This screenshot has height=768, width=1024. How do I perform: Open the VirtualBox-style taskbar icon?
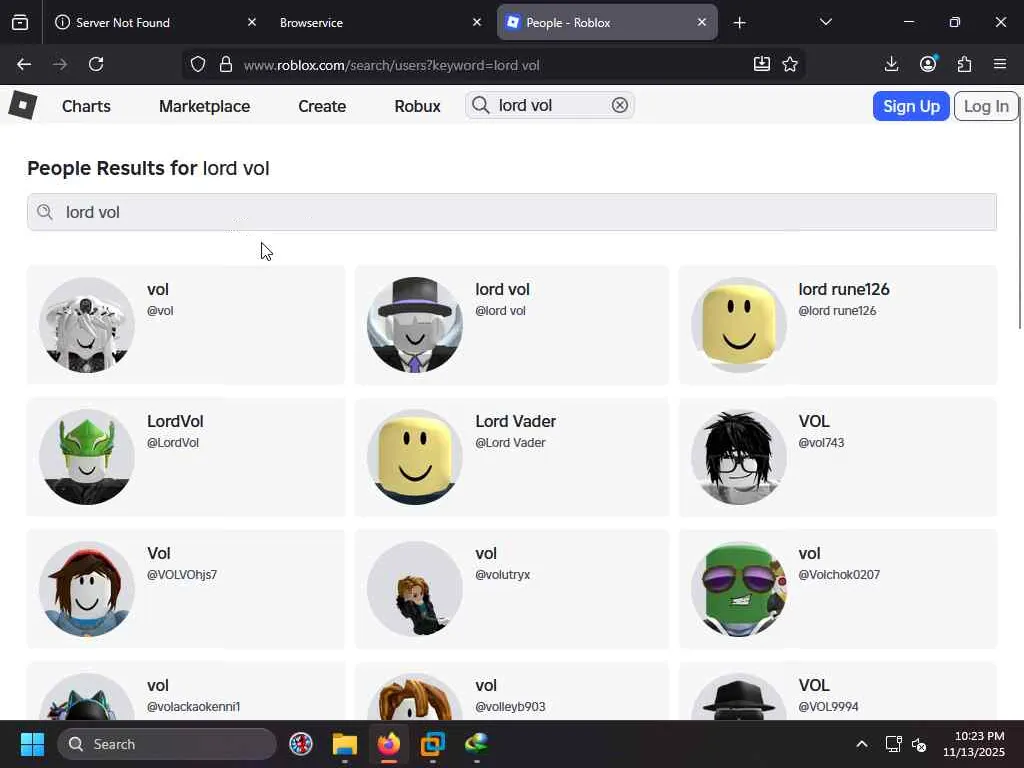[432, 744]
